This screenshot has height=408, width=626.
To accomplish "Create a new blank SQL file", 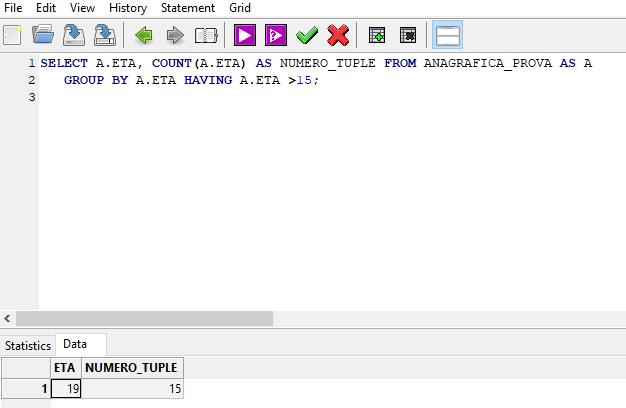I will 12,35.
